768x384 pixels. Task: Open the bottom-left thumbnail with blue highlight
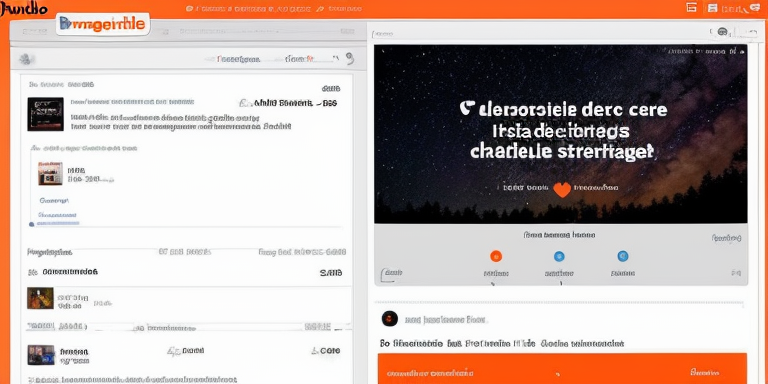(41, 355)
